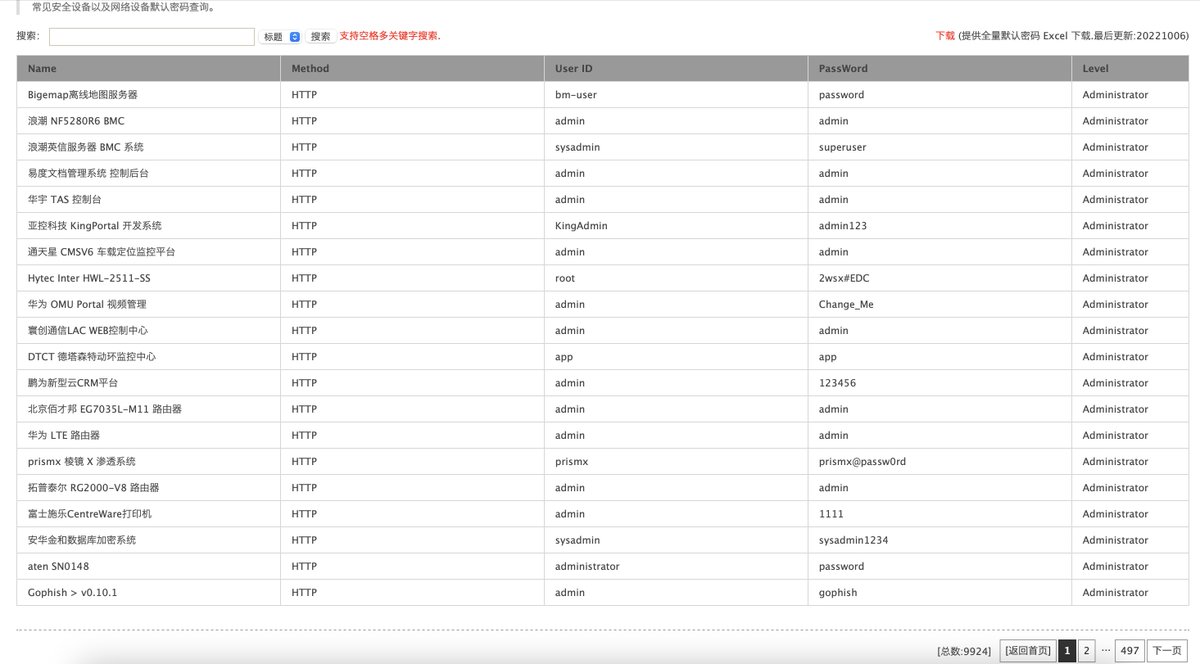The width and height of the screenshot is (1200, 664).
Task: Select current page 1 in pagination
Action: [x=1067, y=650]
